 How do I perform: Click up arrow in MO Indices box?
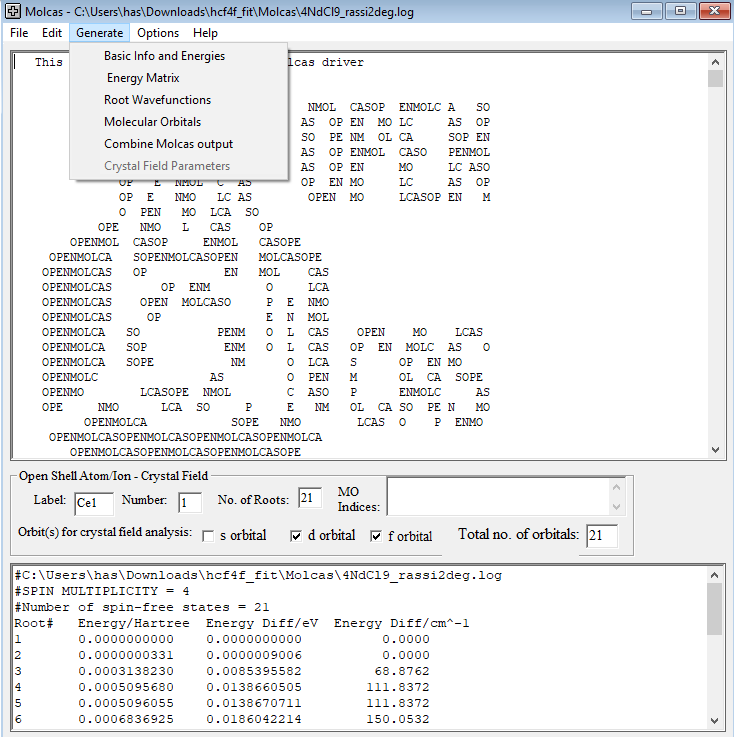point(617,487)
